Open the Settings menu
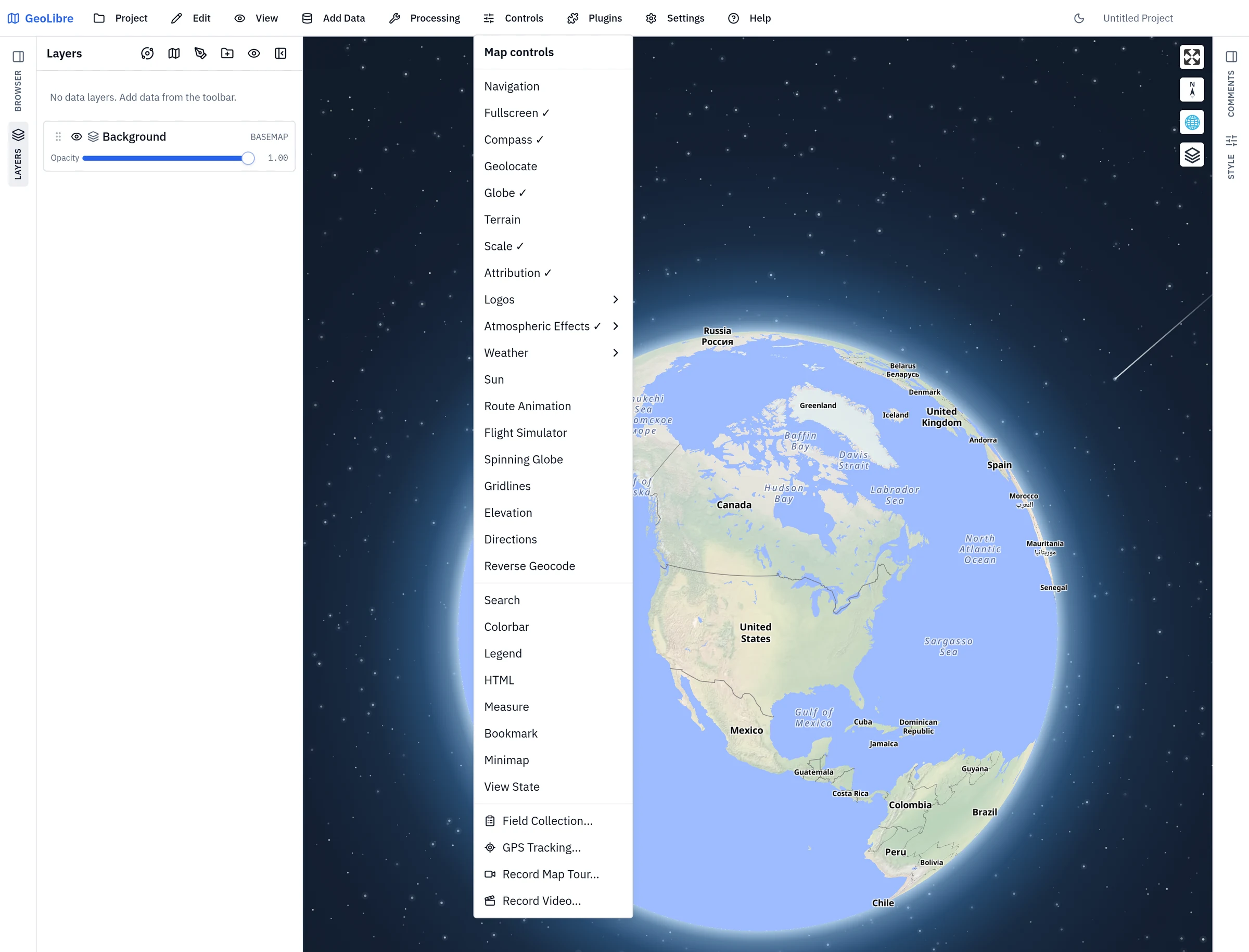The height and width of the screenshot is (952, 1249). [x=674, y=18]
